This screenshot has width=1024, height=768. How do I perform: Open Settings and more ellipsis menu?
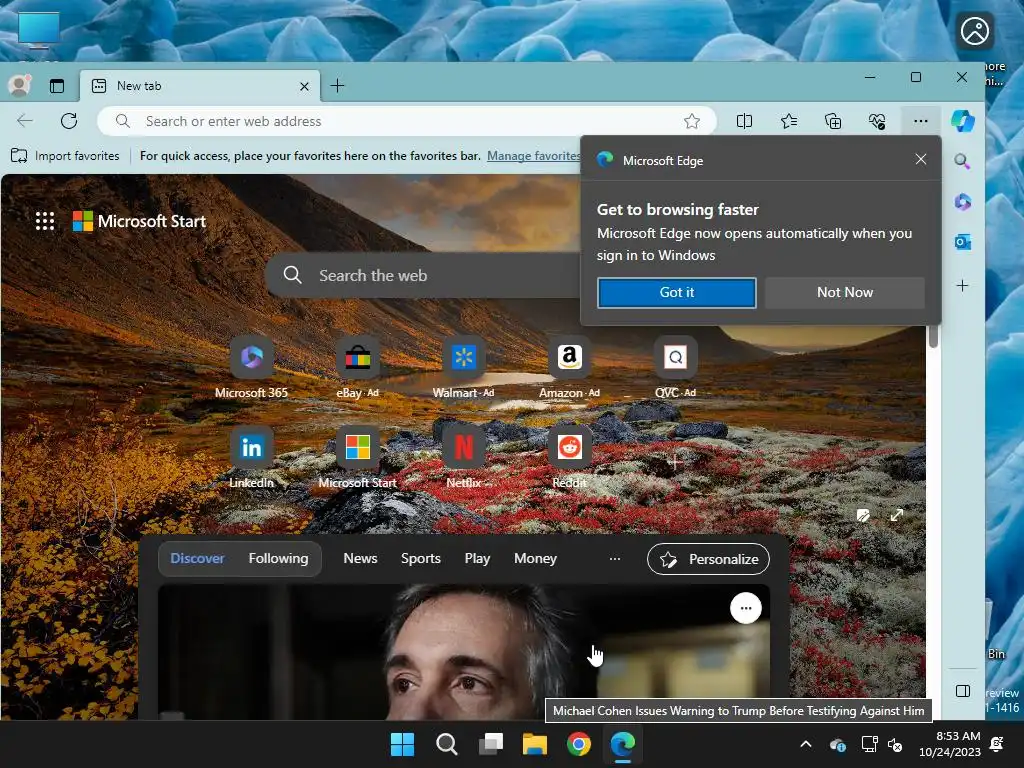click(920, 121)
